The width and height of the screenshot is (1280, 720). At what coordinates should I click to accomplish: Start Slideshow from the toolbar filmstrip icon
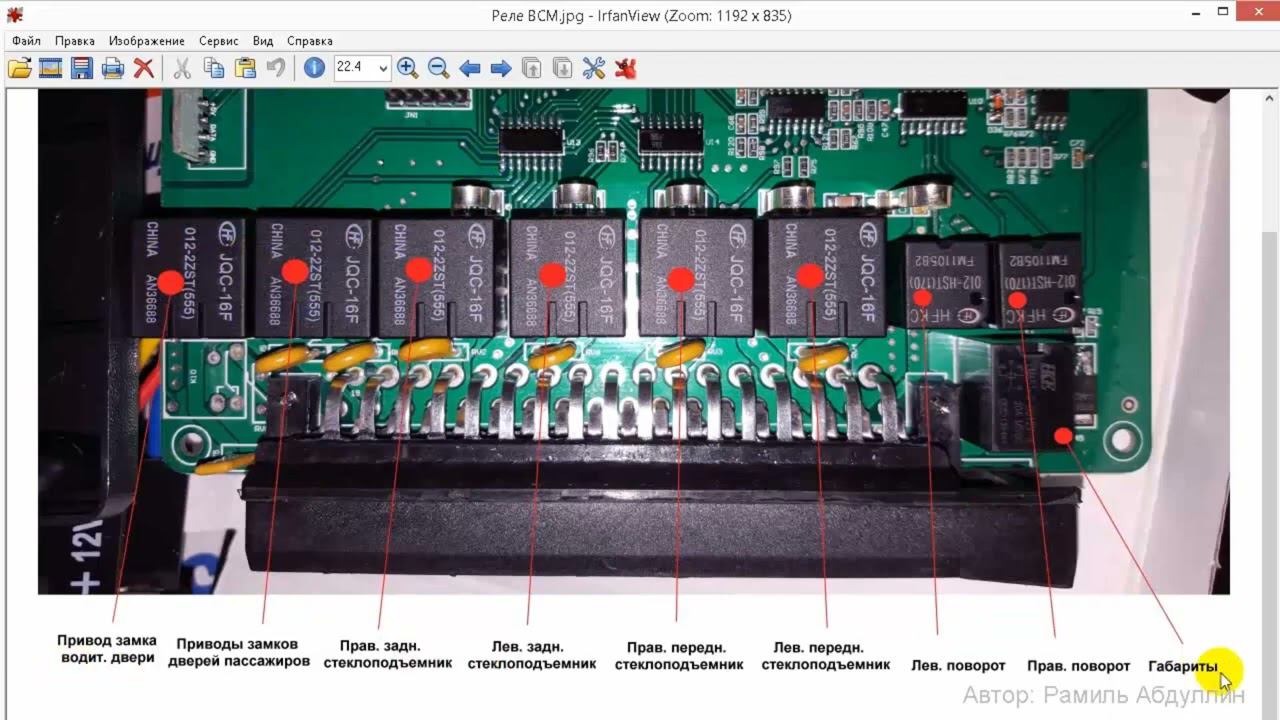51,68
